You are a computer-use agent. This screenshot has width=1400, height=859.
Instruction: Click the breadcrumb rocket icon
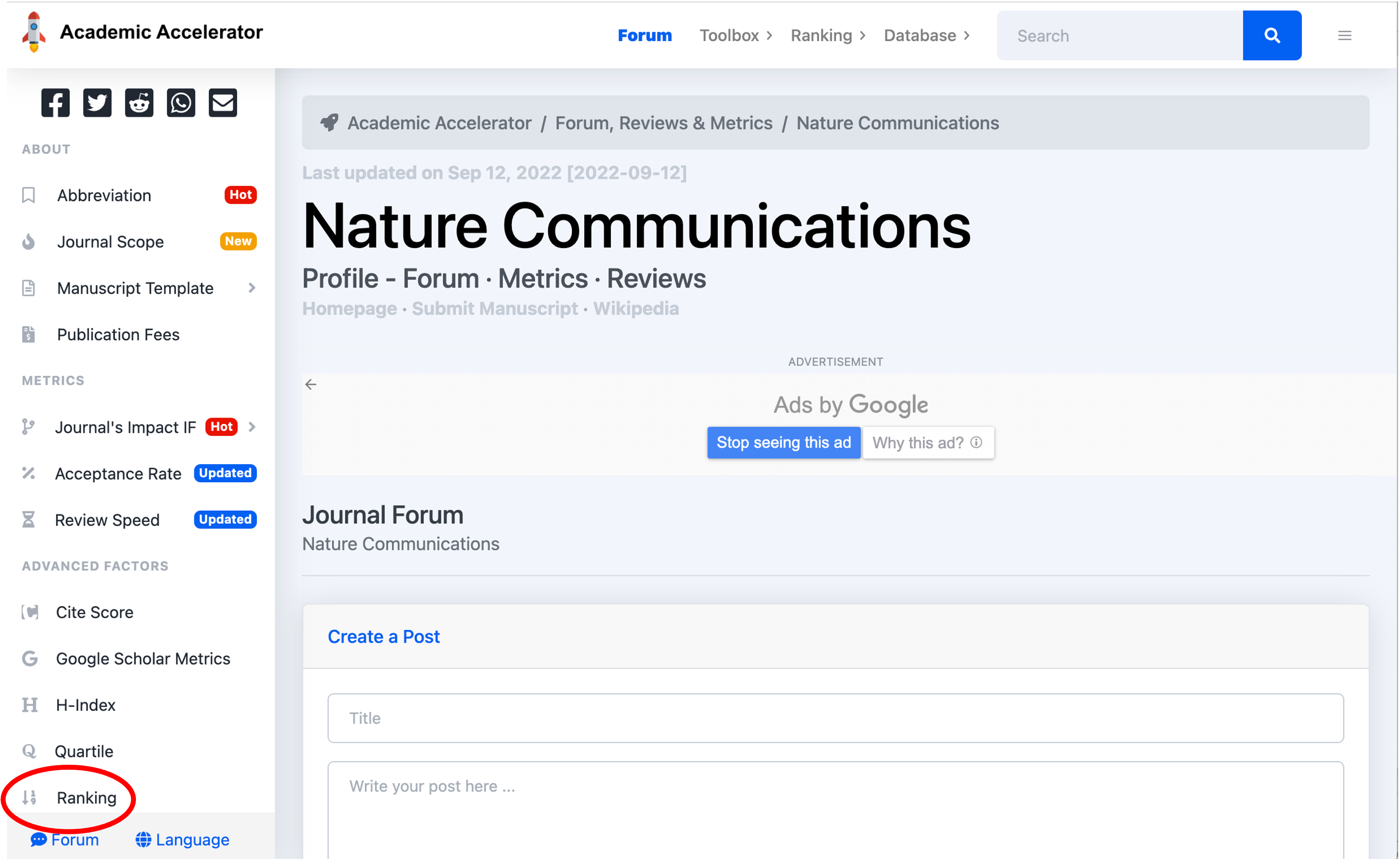330,122
